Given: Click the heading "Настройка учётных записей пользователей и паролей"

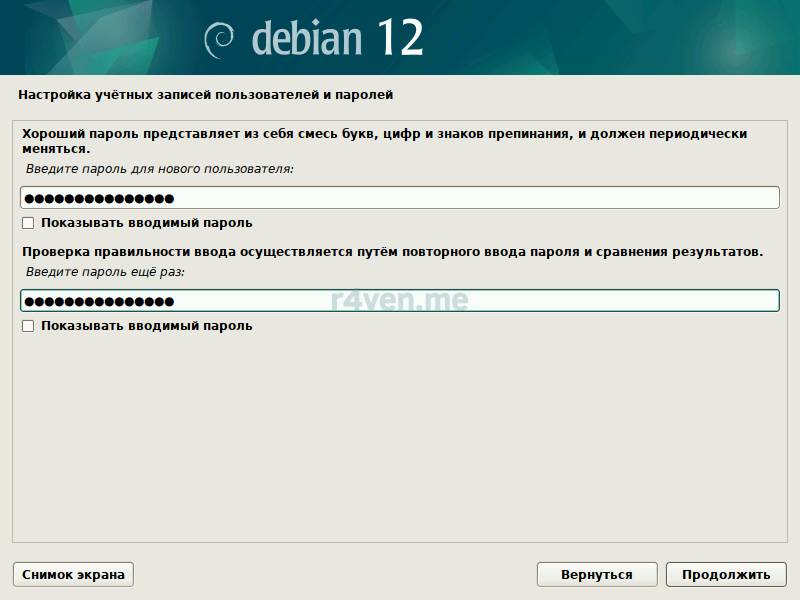Looking at the screenshot, I should point(206,95).
